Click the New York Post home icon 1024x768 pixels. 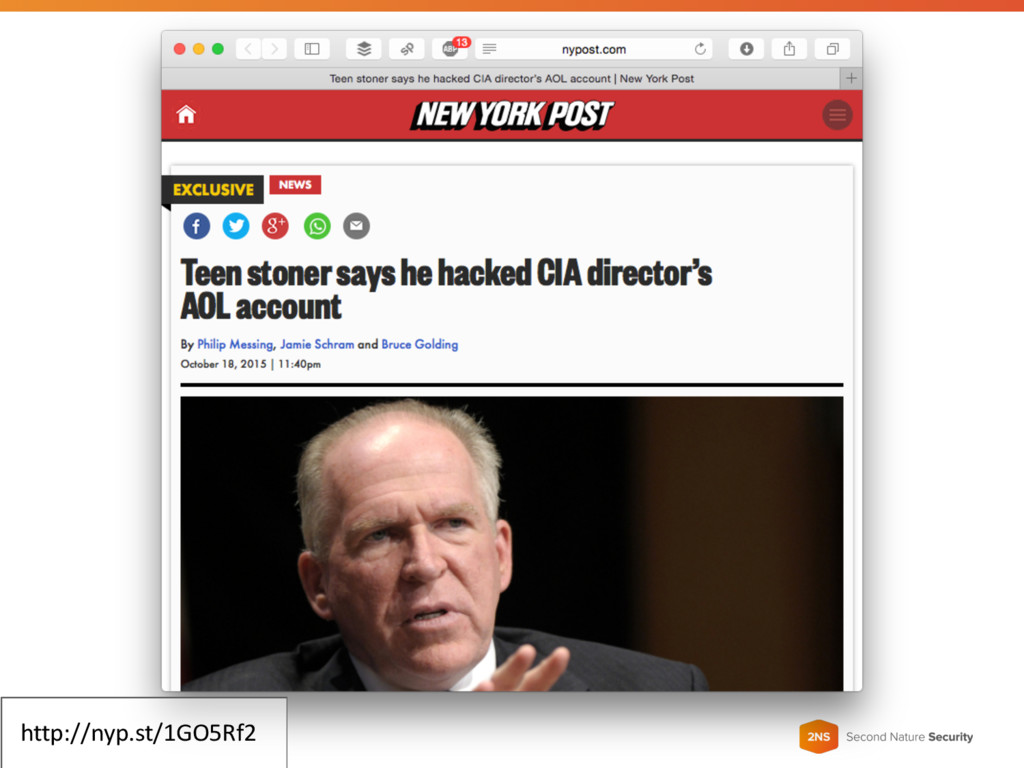(x=186, y=114)
